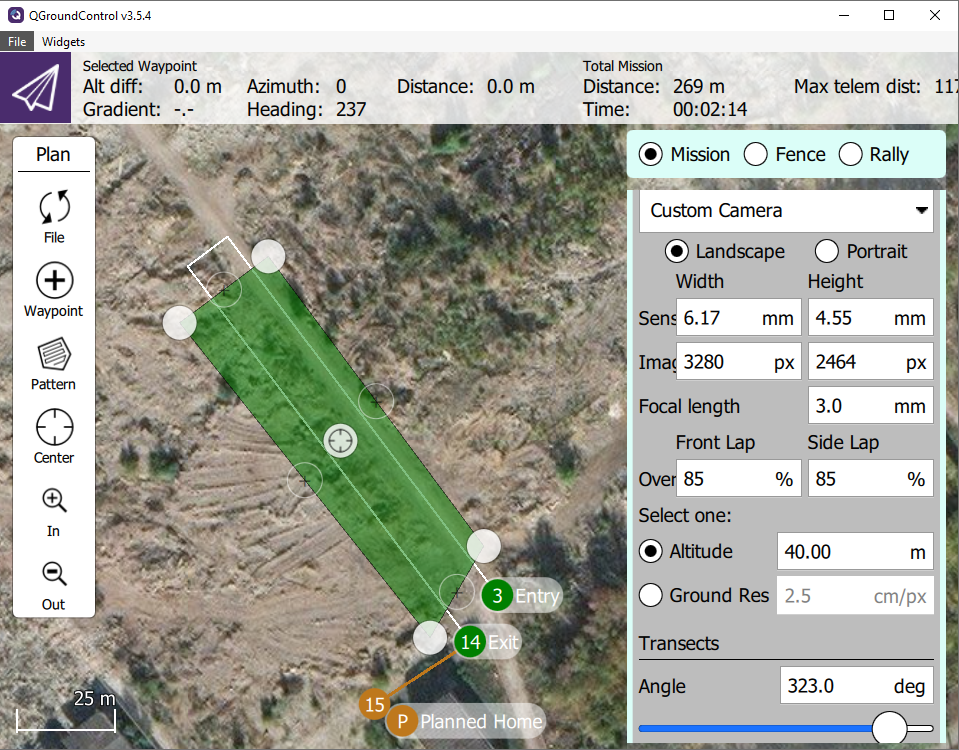959x750 pixels.
Task: Click the transect Angle slider handle
Action: 889,728
